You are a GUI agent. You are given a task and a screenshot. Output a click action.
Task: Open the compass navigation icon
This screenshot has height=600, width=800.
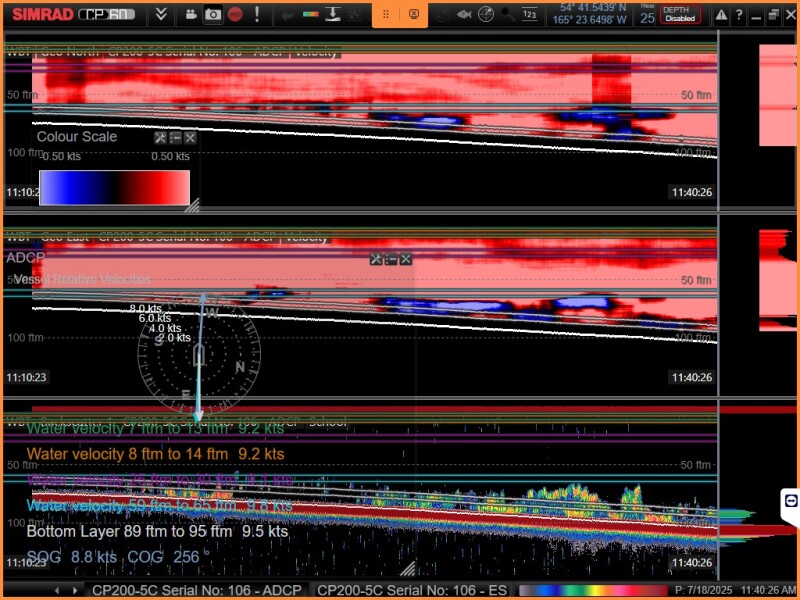click(486, 15)
